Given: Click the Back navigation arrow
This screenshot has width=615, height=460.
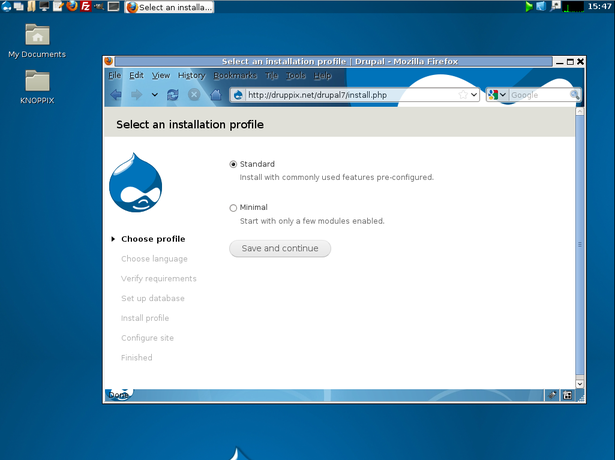Looking at the screenshot, I should (x=116, y=95).
